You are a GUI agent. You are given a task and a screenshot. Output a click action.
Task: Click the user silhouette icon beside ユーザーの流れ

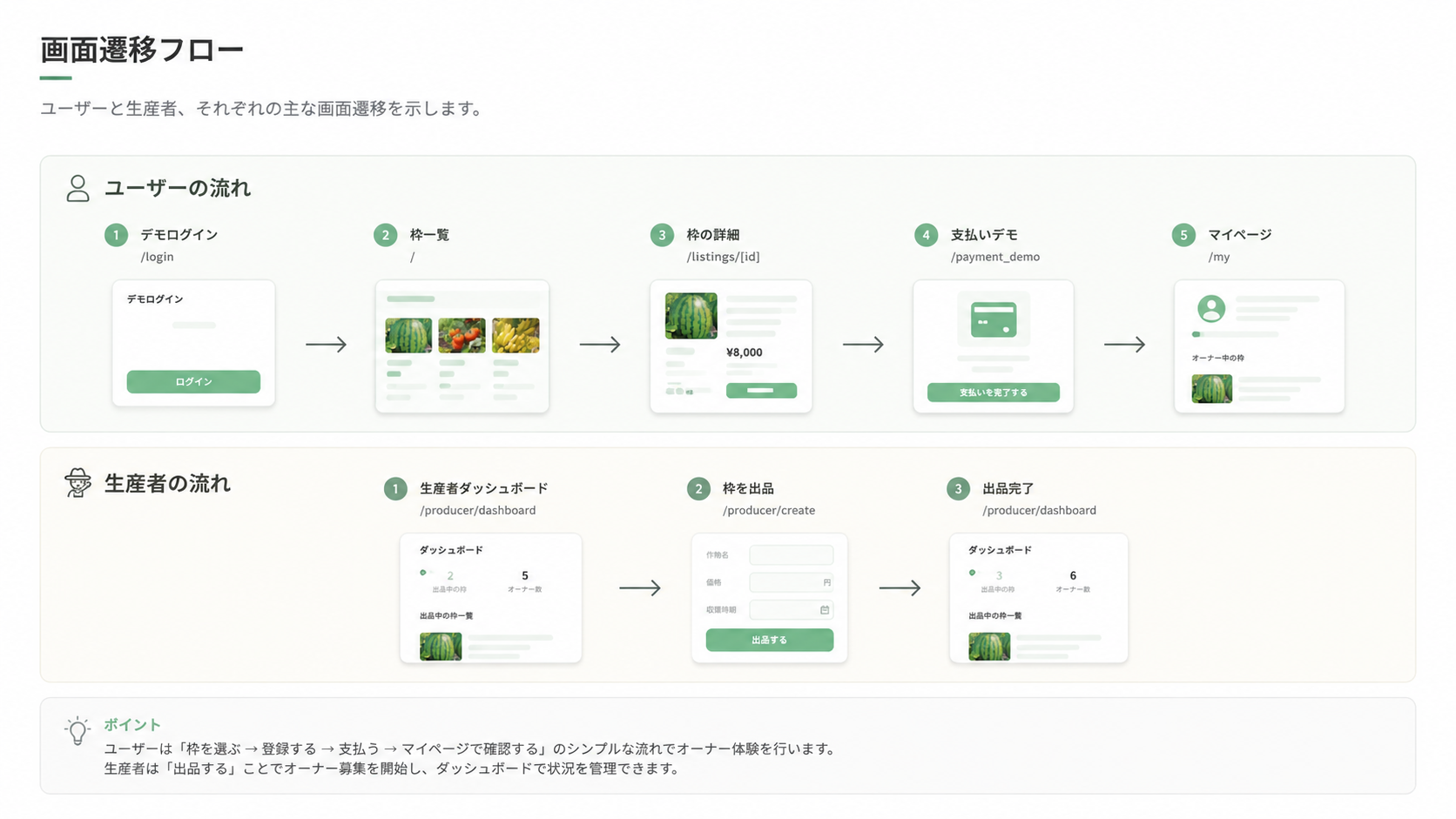(x=78, y=188)
